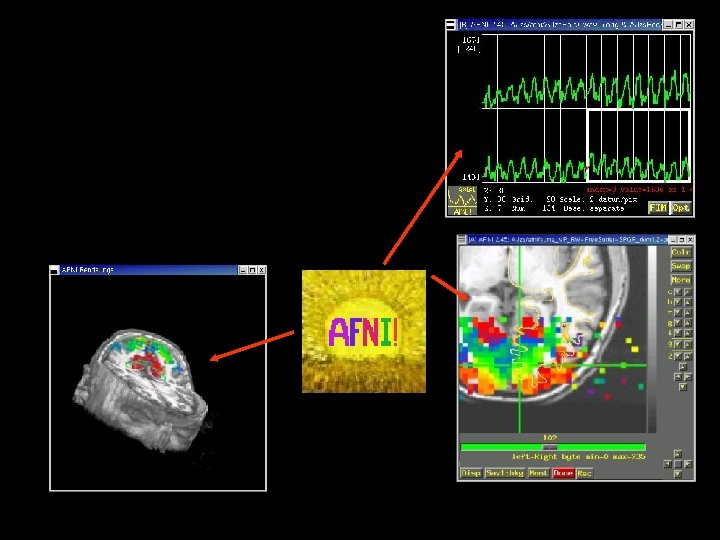Click the up arrow beside label i
Viewport: 720px width, 540px height.
(687, 333)
